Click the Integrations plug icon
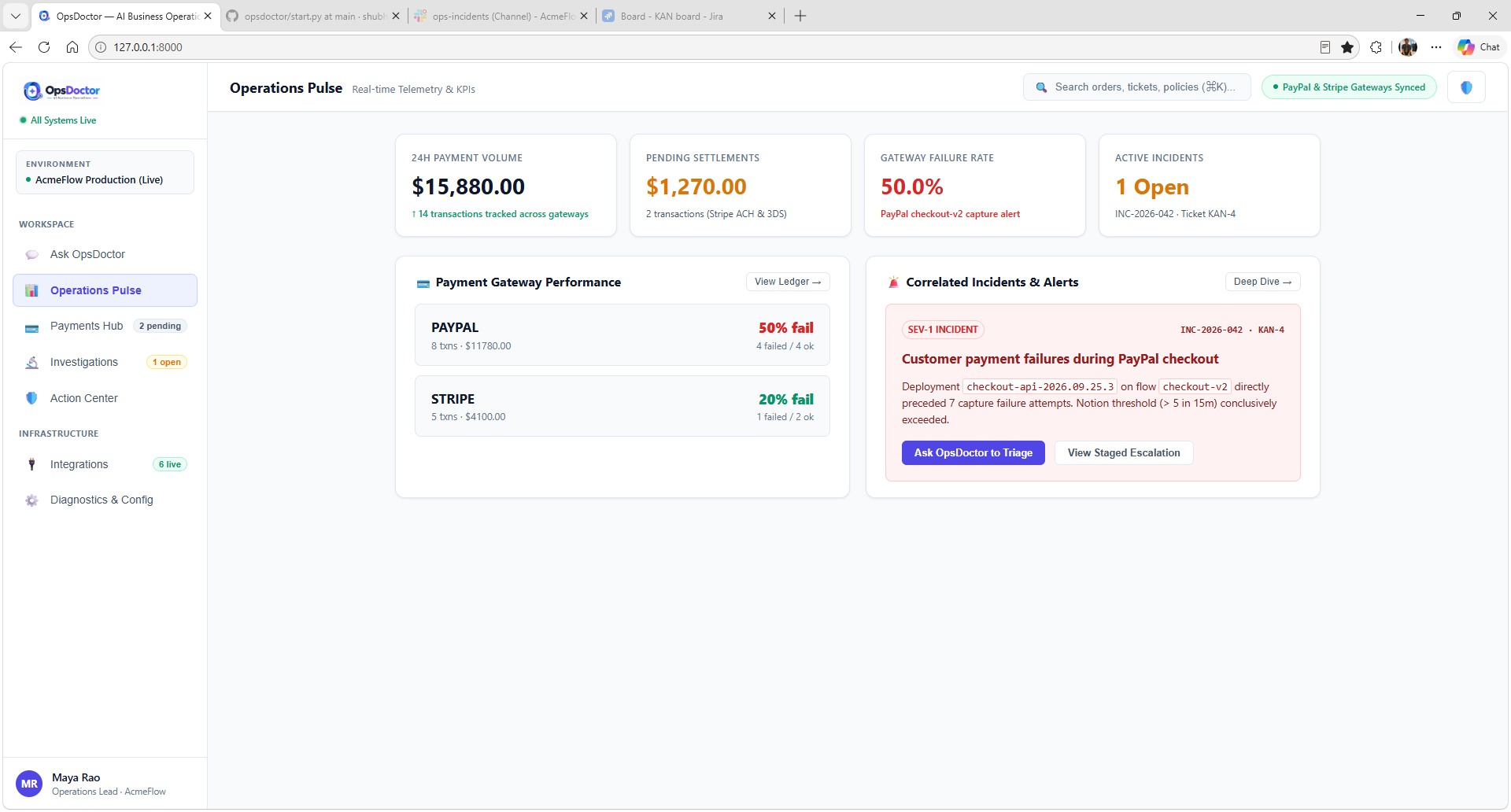Screen dimensions: 1511x812 [31, 465]
